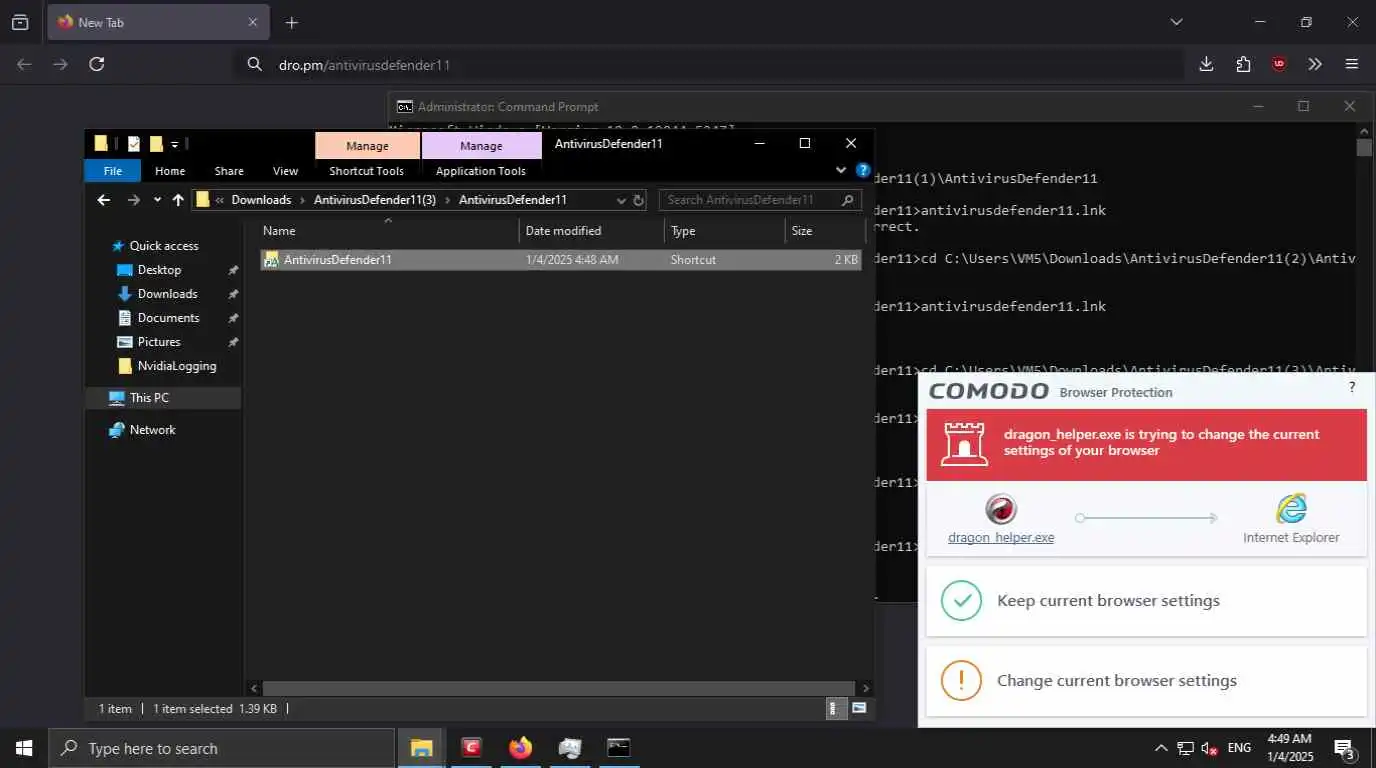Viewport: 1376px width, 768px height.
Task: Click AntivirusDefender11(3) breadcrumb segment
Action: pos(375,200)
